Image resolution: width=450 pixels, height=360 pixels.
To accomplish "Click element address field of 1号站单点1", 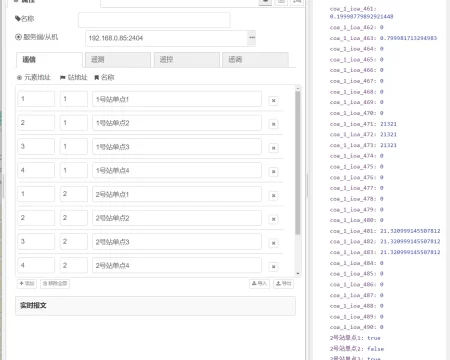I will pos(36,99).
